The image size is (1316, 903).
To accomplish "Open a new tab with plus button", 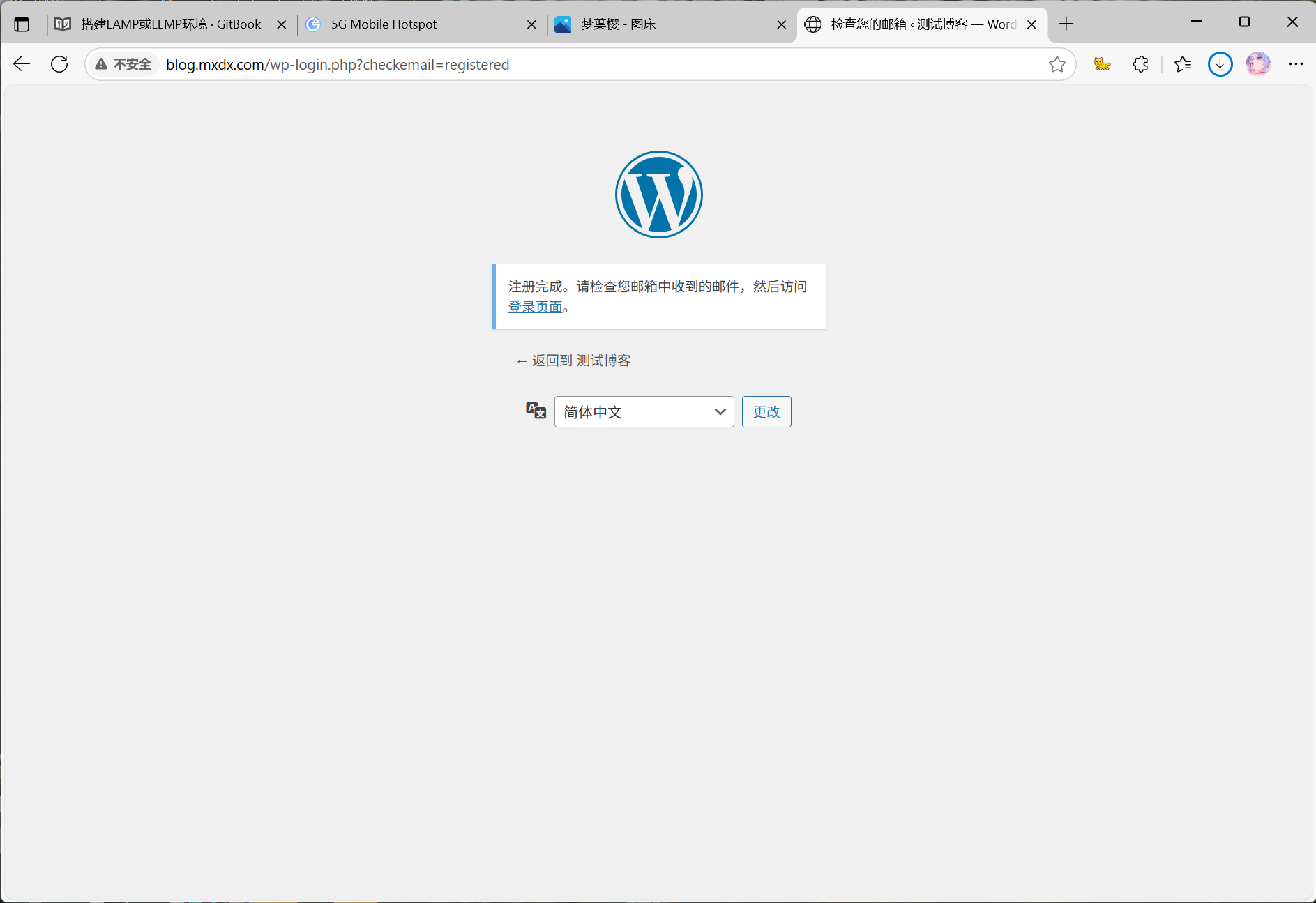I will coord(1066,24).
